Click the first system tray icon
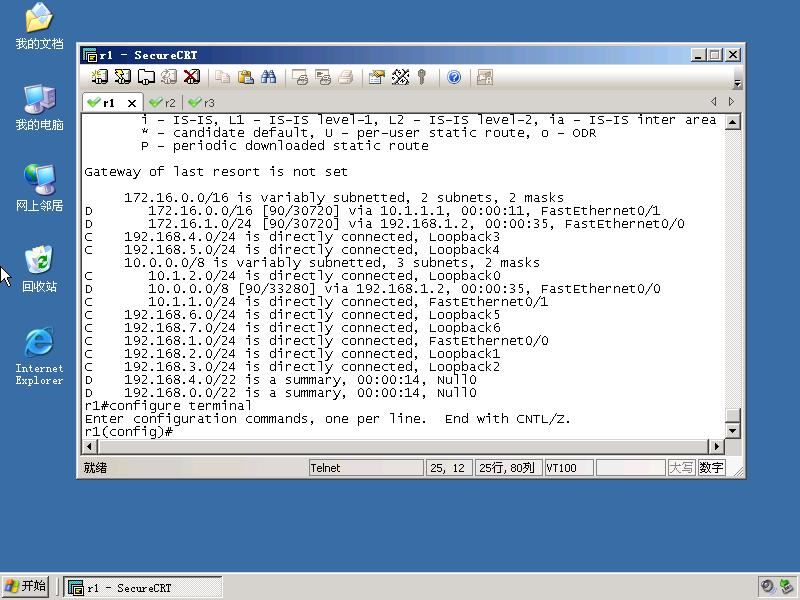Screen dimensions: 800x600 coord(767,587)
